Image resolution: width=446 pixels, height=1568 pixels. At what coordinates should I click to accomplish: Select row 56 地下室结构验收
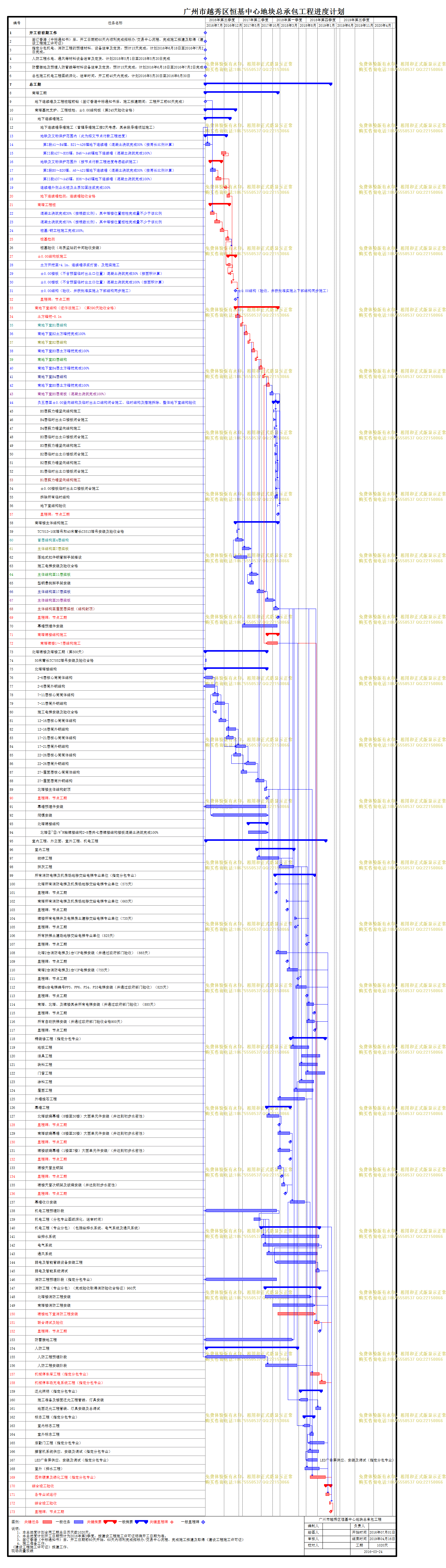click(x=107, y=506)
